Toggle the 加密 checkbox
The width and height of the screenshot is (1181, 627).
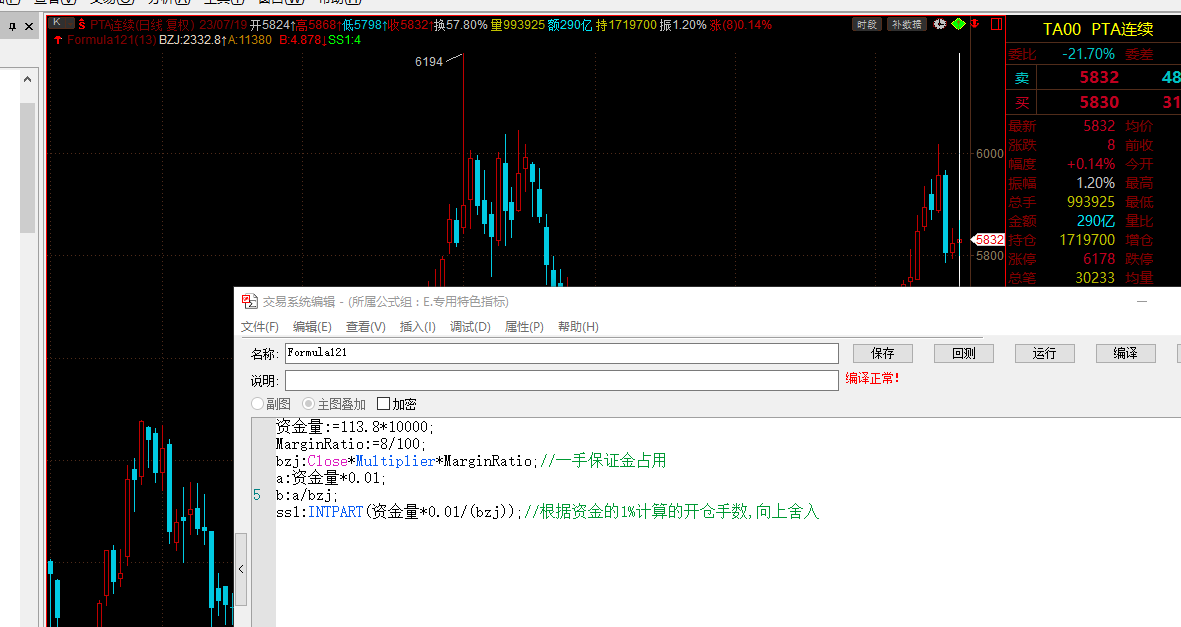[x=383, y=404]
